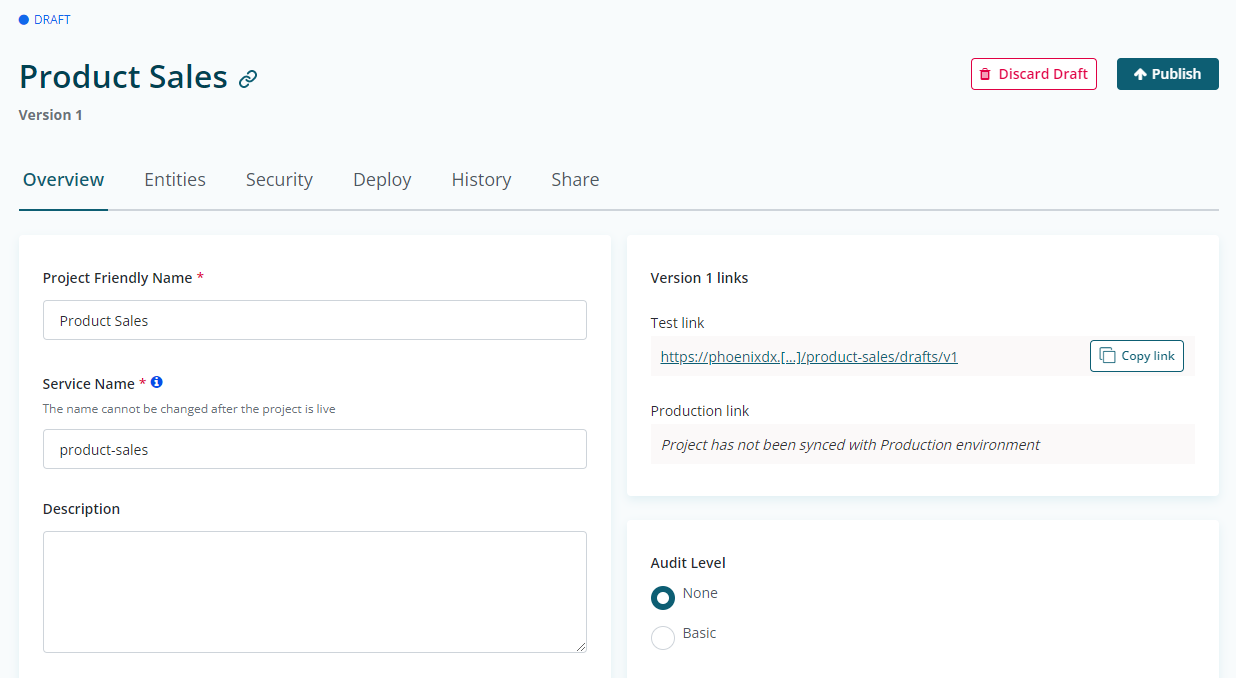The height and width of the screenshot is (678, 1236).
Task: Open the Security tab
Action: coord(279,180)
